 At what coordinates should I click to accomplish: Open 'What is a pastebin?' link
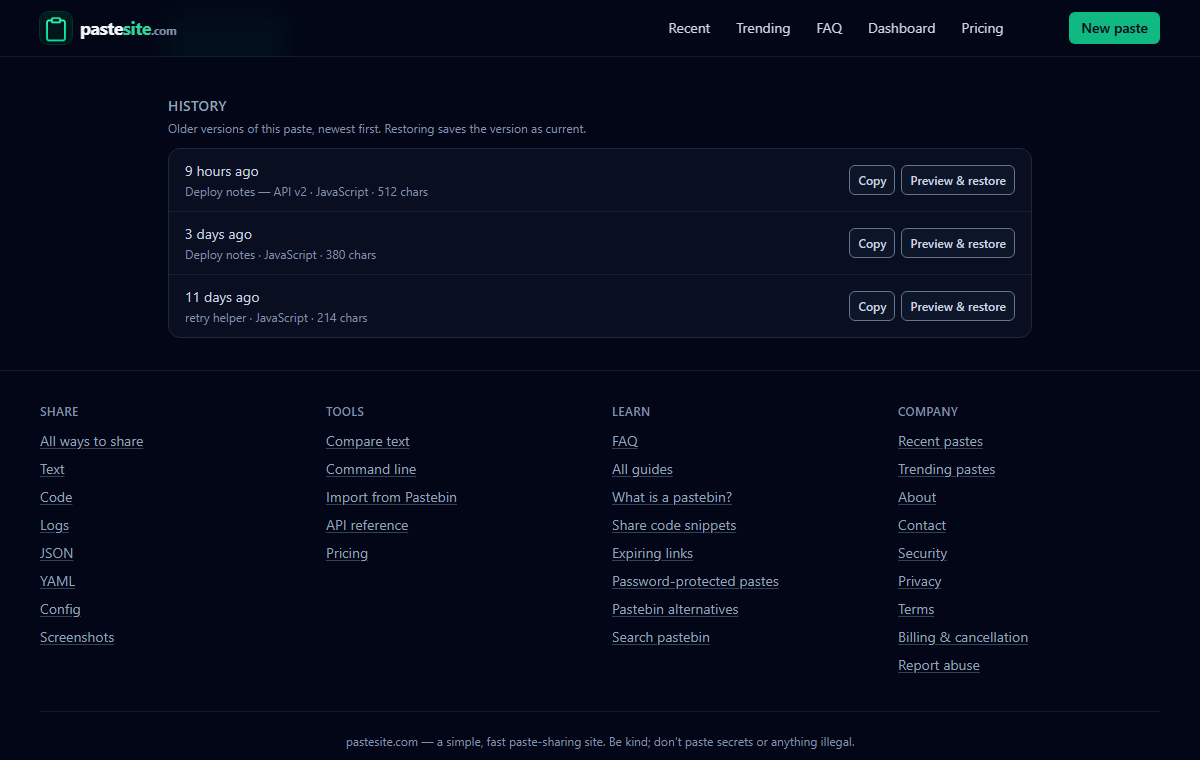(672, 498)
